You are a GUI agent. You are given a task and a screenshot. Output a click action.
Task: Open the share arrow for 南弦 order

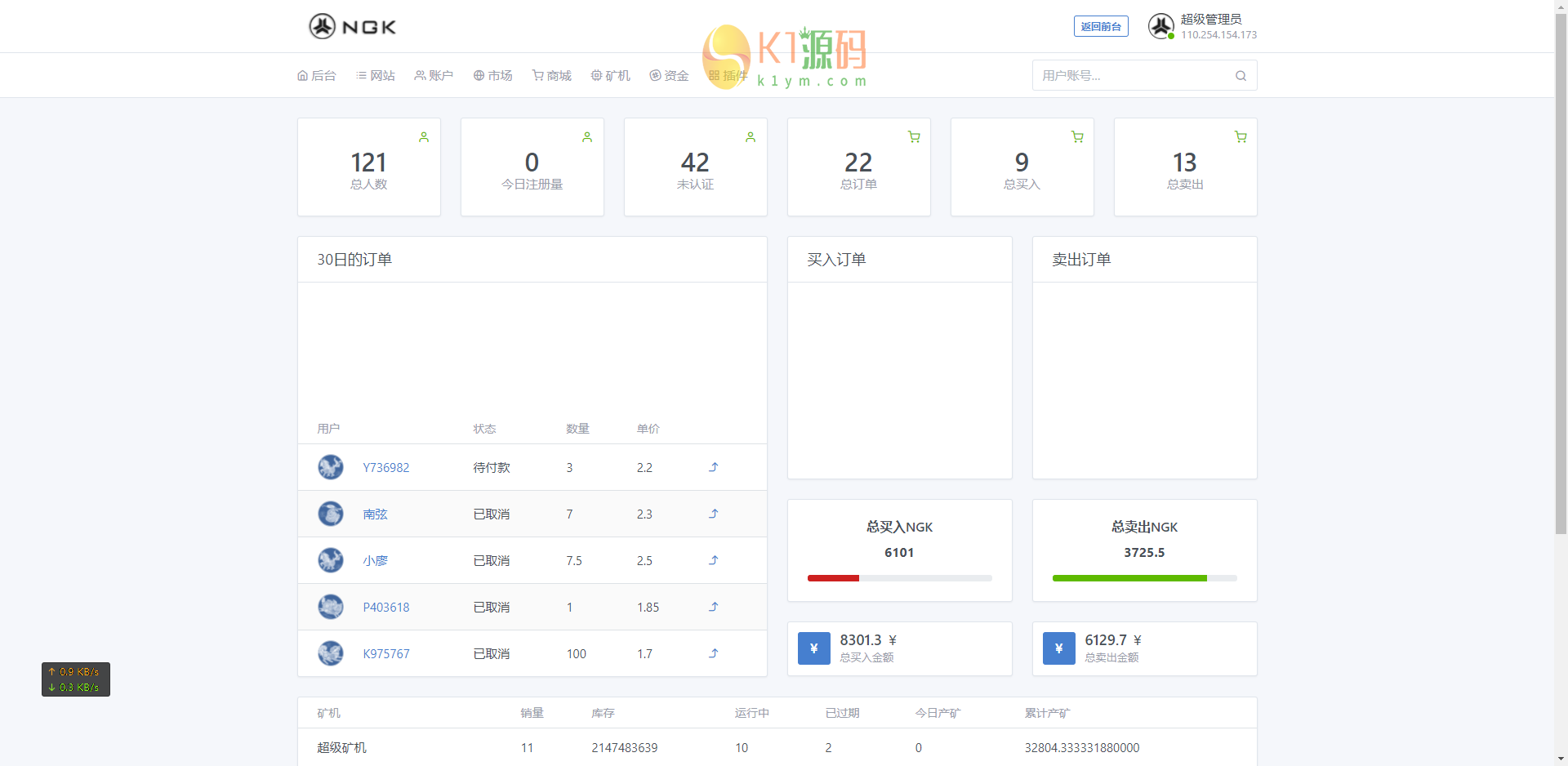(x=713, y=514)
